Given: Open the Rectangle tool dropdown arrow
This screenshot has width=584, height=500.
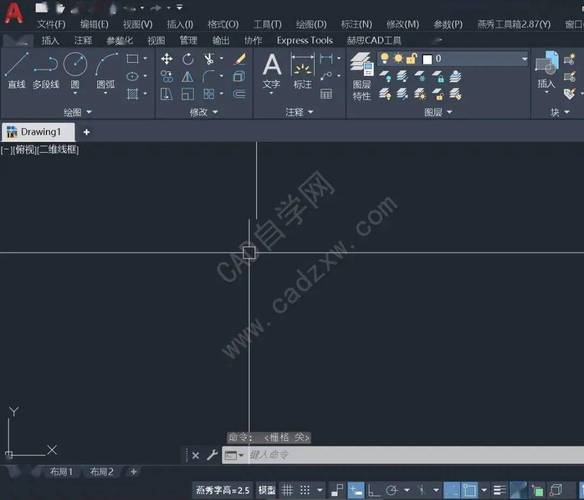Looking at the screenshot, I should click(145, 58).
